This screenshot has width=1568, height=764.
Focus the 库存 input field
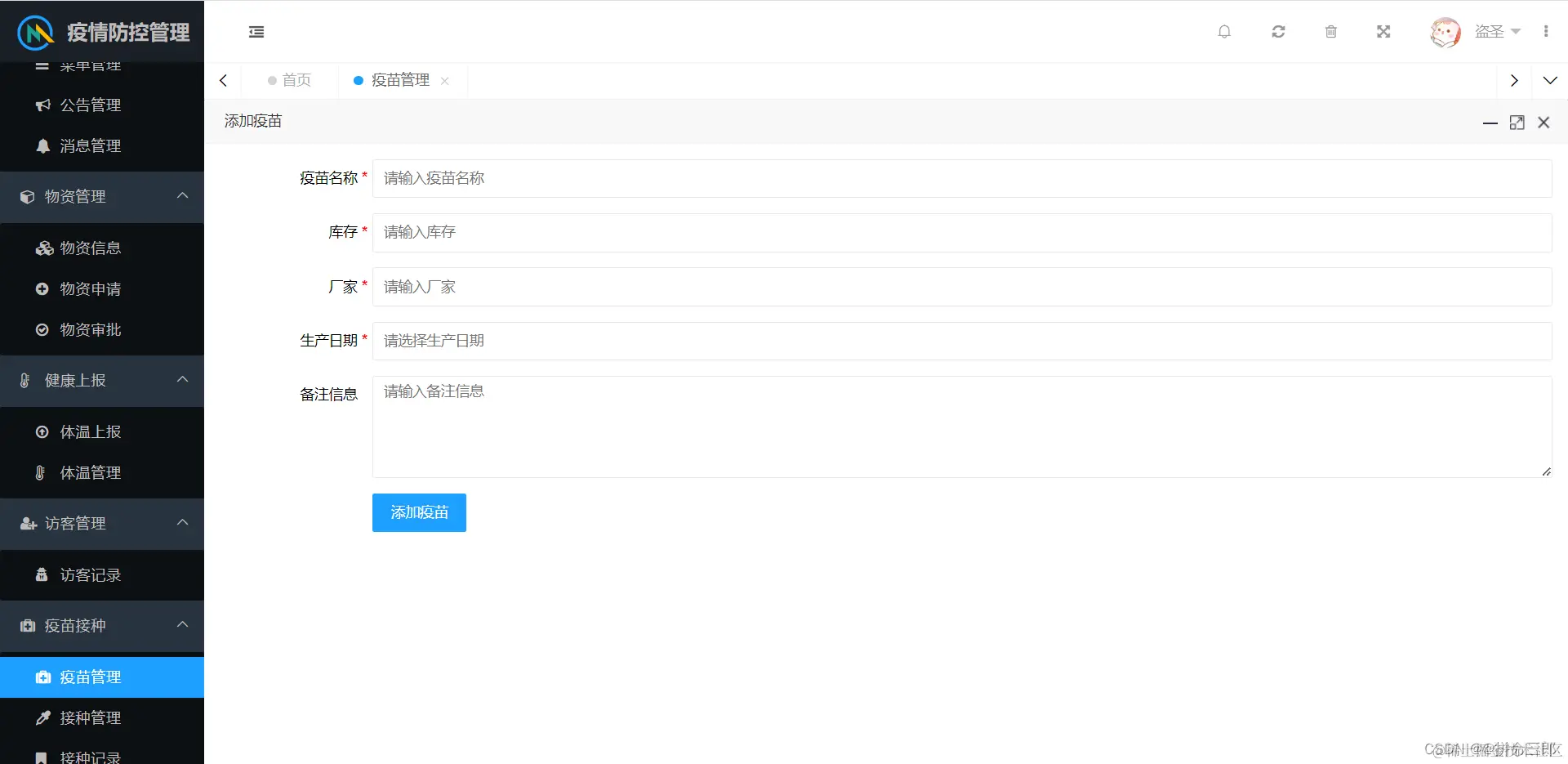point(962,232)
